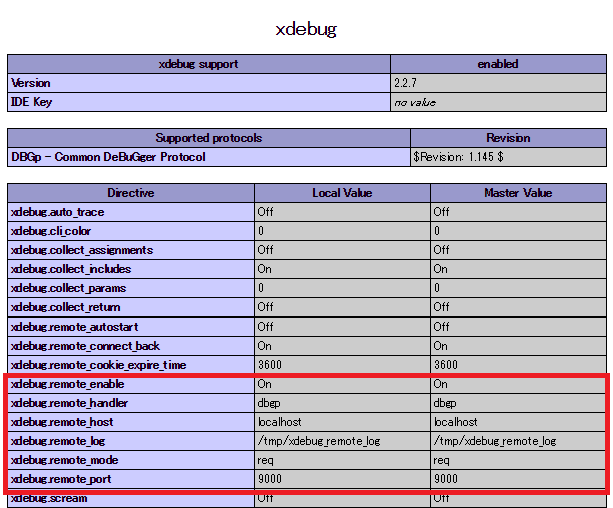Screen dimensions: 613x508
Task: Click Master Value dbgp of remote_handler
Action: (518, 403)
